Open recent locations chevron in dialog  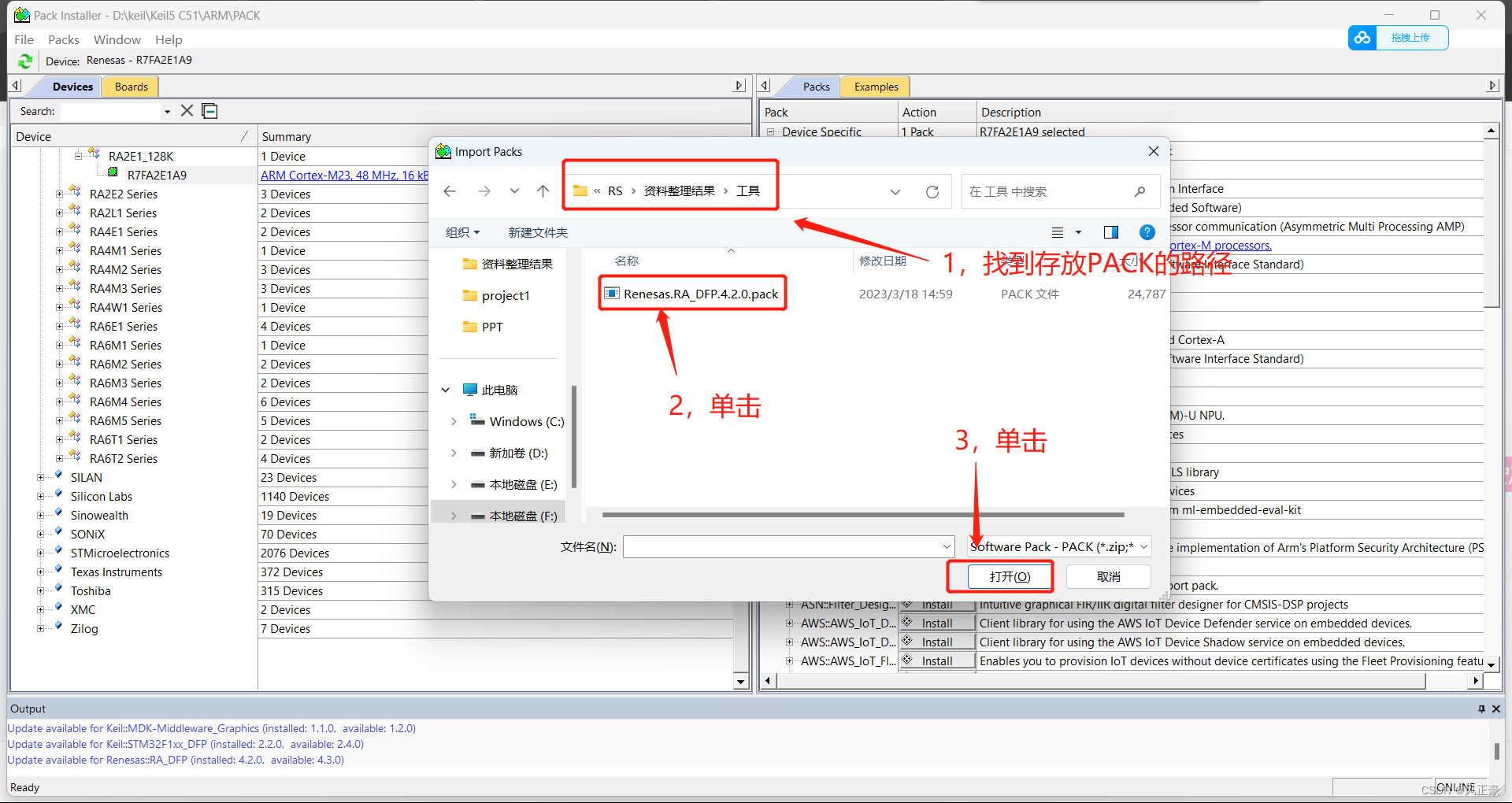[514, 191]
